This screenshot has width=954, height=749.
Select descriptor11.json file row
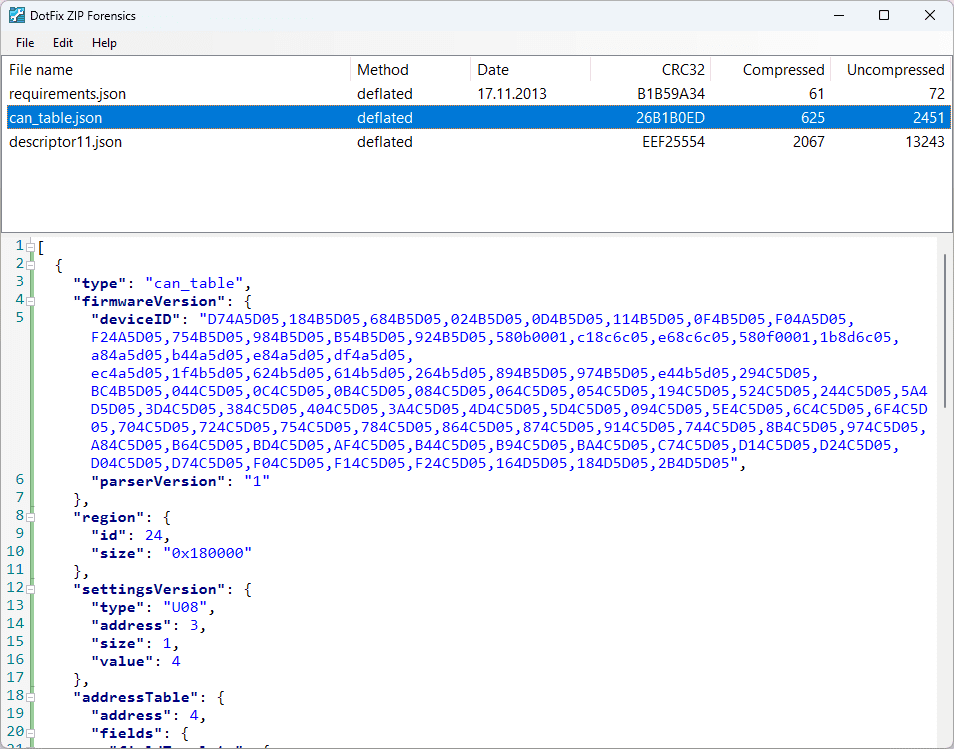pos(478,142)
